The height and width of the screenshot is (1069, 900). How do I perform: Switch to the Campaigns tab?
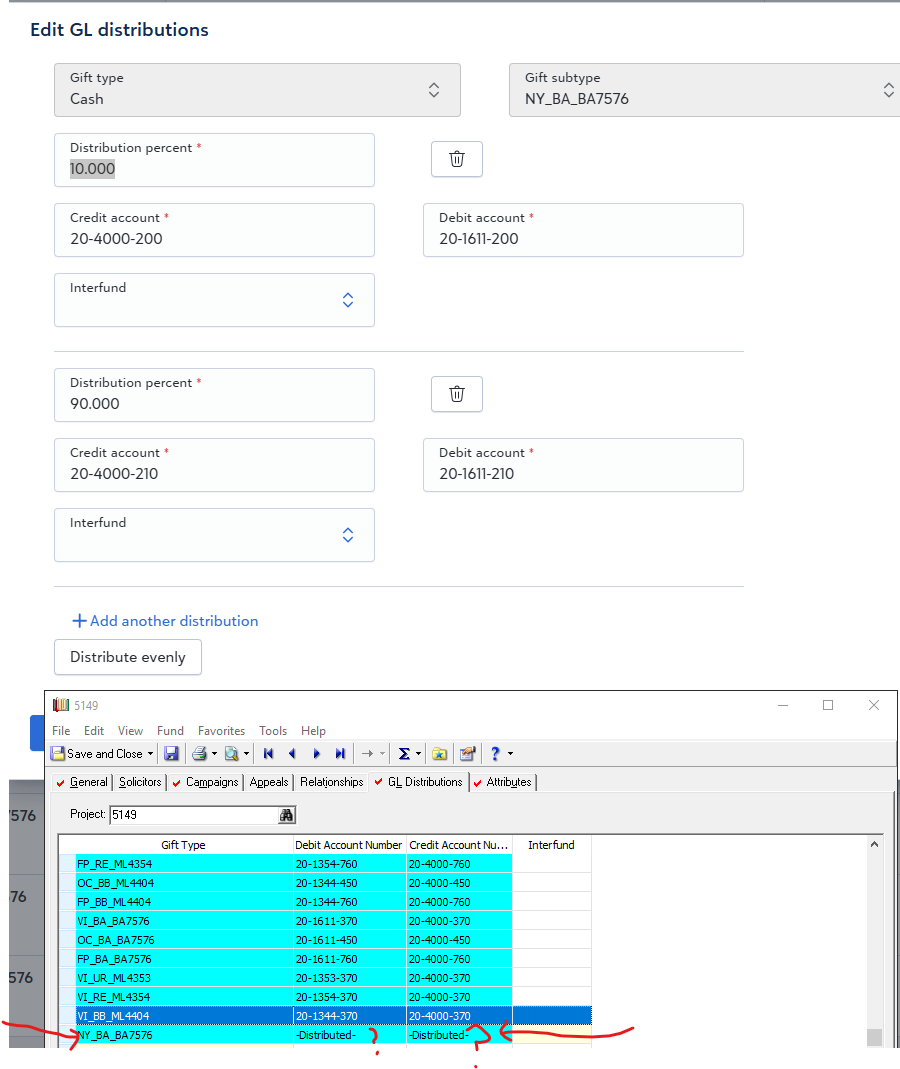206,782
